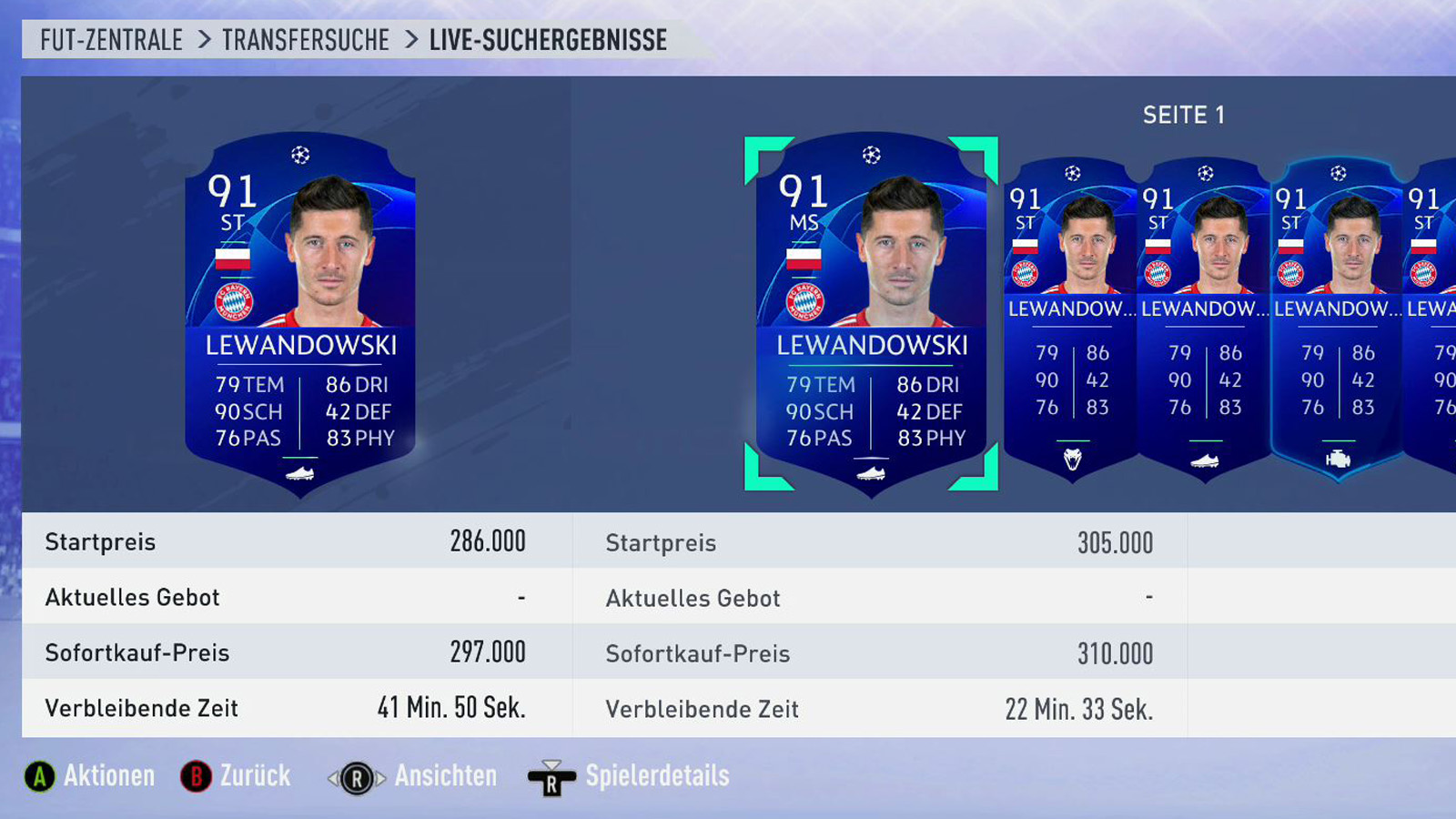Click the Aktionen label

[109, 776]
